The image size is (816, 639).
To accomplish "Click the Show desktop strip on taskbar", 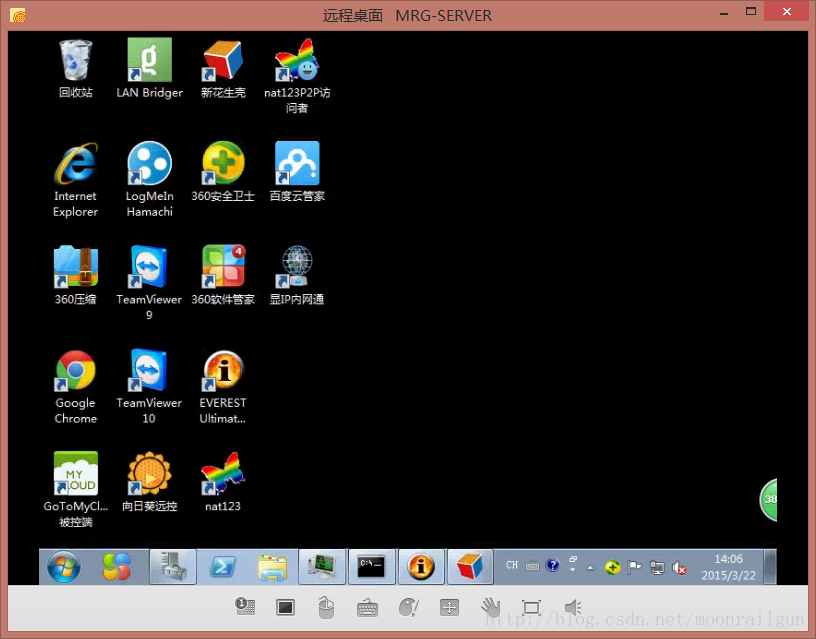I will [770, 567].
